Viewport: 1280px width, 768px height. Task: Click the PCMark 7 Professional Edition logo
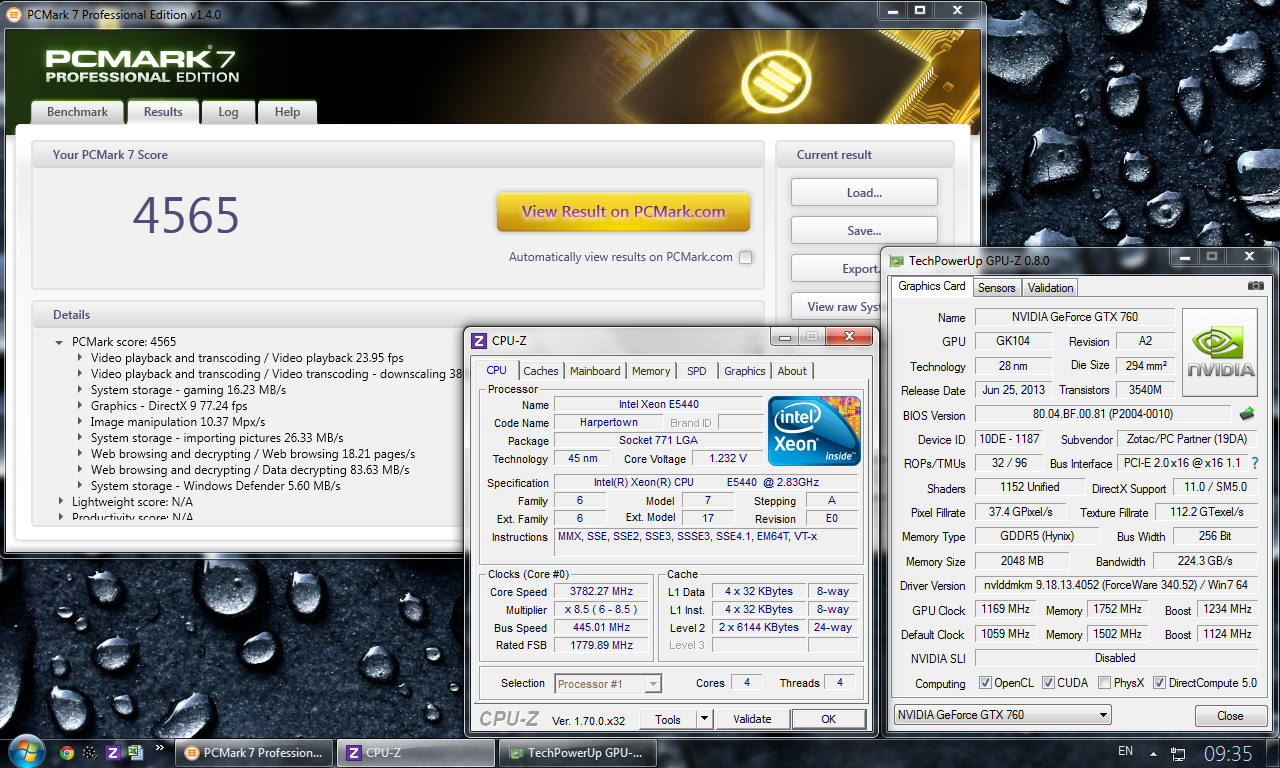(142, 66)
